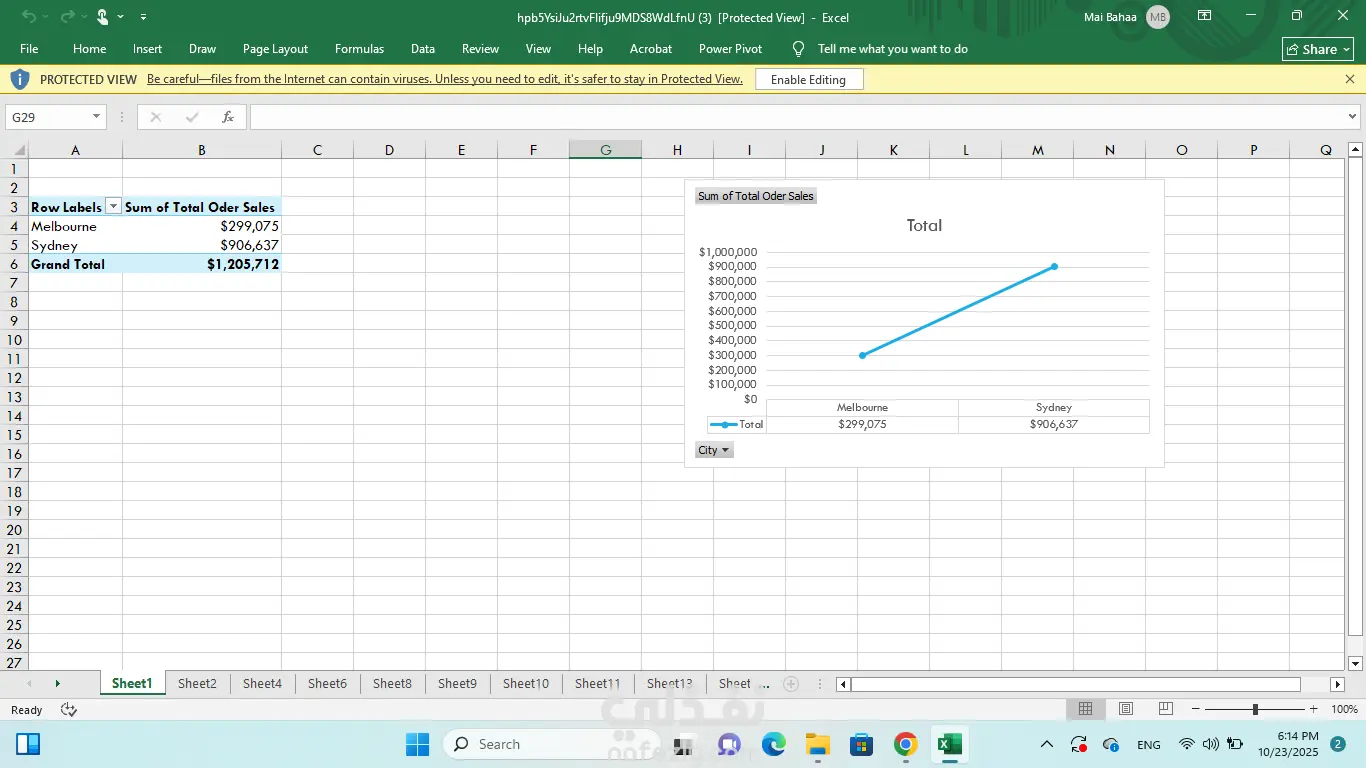Select the Grand Total row label cell
1366x768 pixels.
[75, 264]
